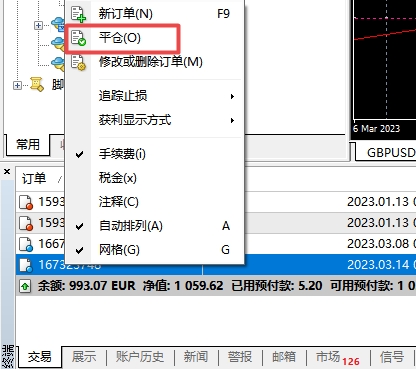Select the highlighted date 2023.03.14 cell

378,265
